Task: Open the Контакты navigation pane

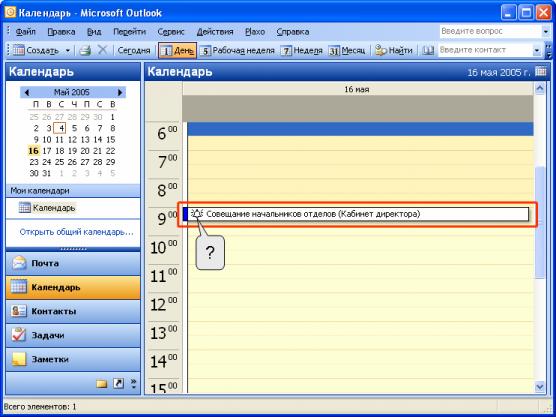Action: [73, 311]
